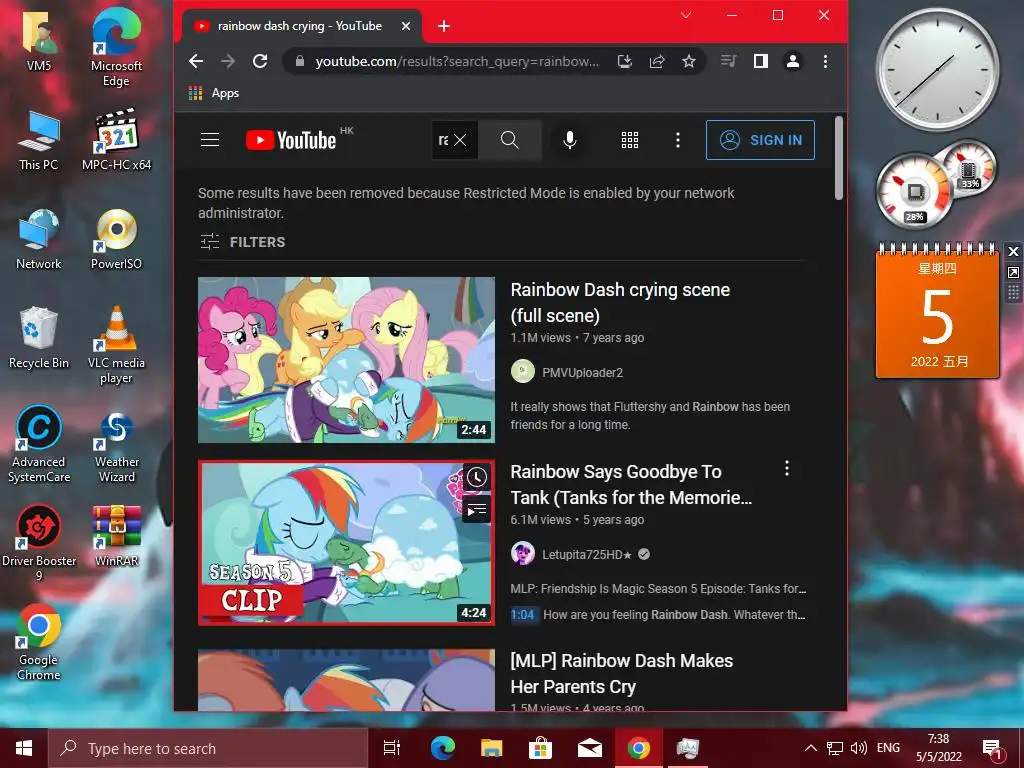Screen dimensions: 1024x768
Task: Click the taskbar search box
Action: tap(208, 748)
